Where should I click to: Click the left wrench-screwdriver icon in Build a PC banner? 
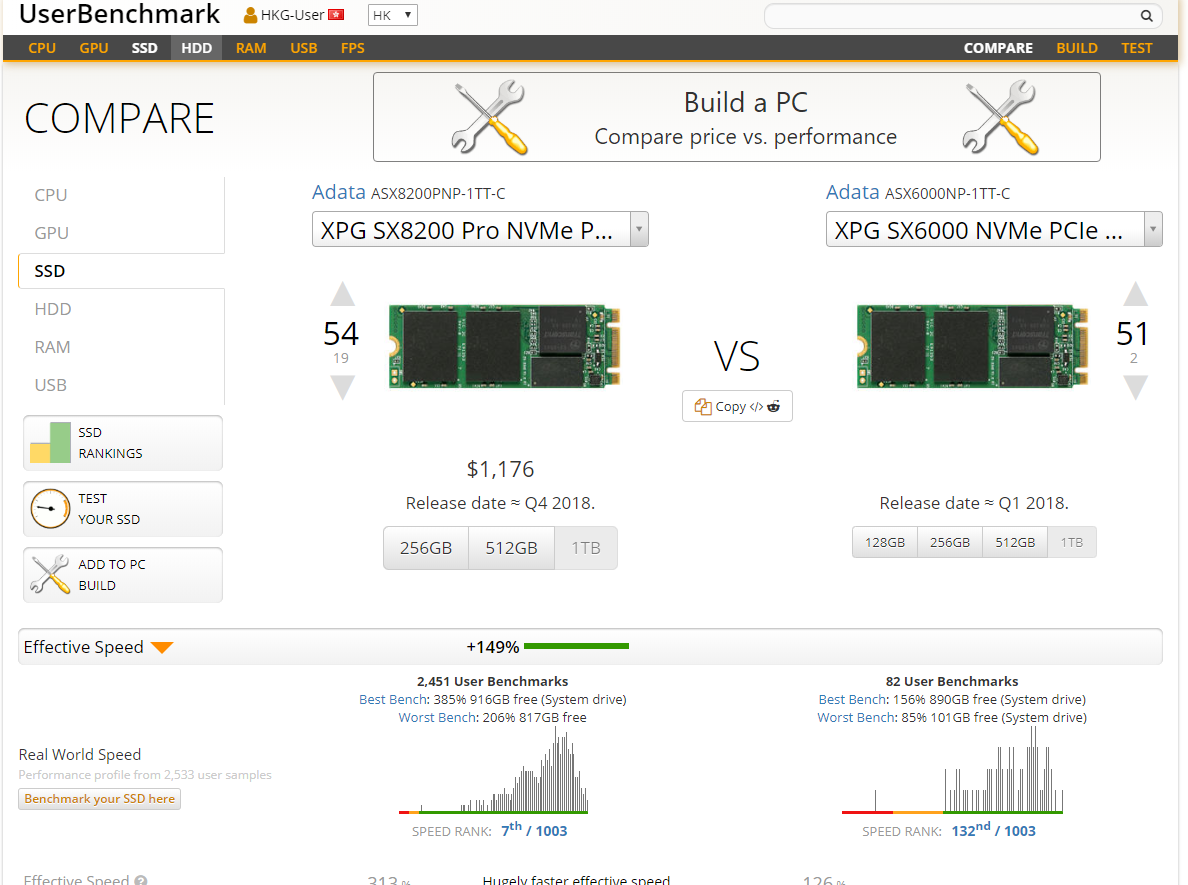489,117
